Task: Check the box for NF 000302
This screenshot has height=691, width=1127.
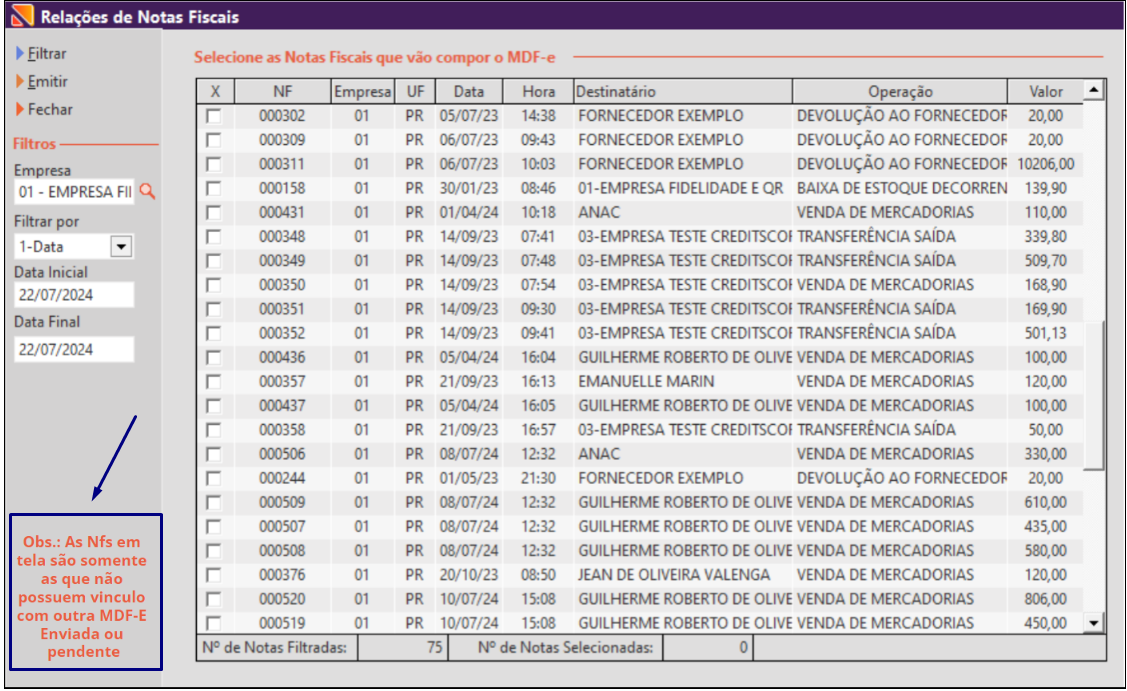Action: 213,116
